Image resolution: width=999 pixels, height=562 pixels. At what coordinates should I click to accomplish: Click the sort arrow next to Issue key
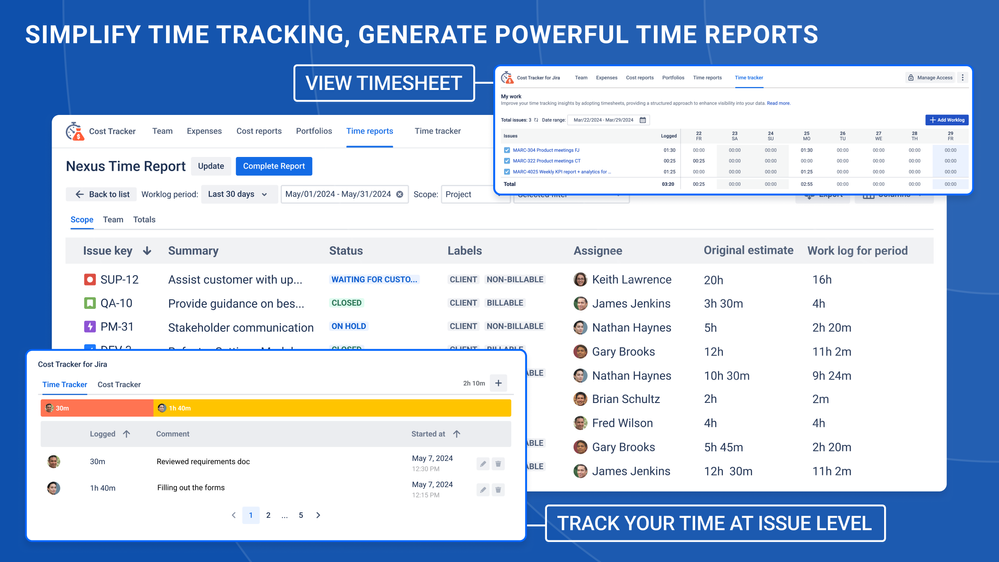147,251
